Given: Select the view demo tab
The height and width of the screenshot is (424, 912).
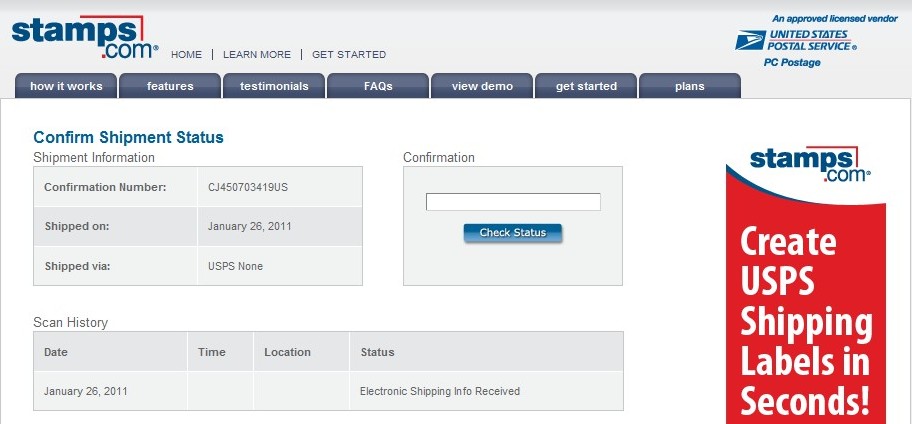Looking at the screenshot, I should coord(482,86).
